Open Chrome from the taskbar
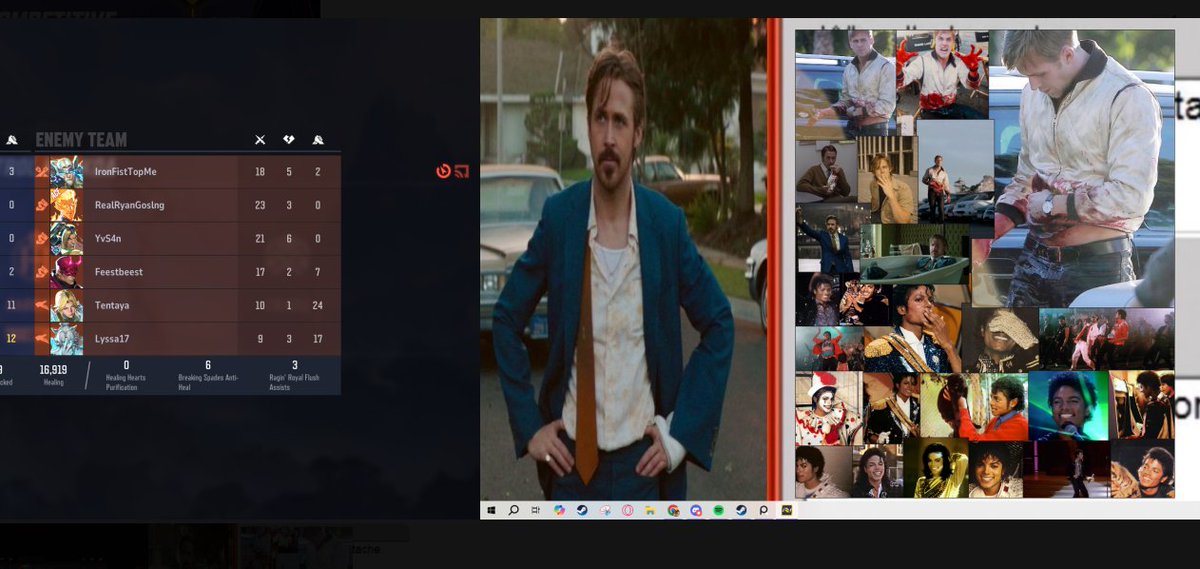This screenshot has height=569, width=1200. click(673, 510)
